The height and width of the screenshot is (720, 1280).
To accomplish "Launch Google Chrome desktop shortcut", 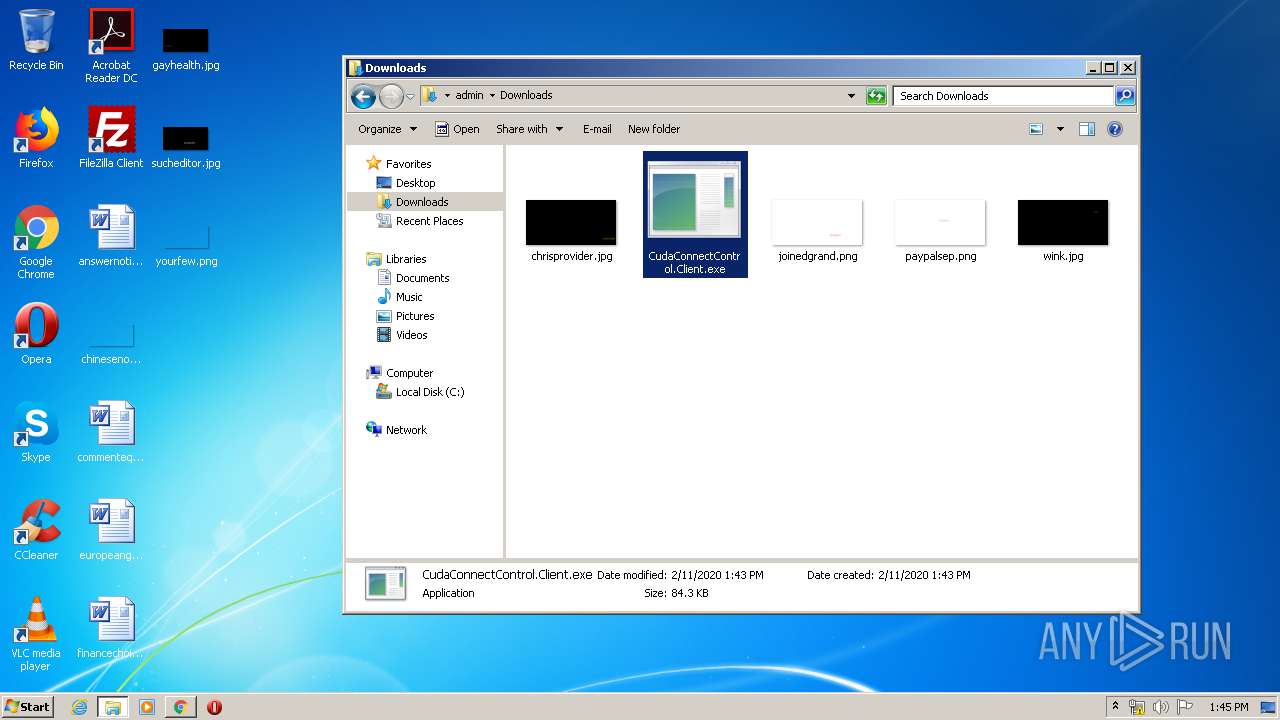I will click(36, 242).
